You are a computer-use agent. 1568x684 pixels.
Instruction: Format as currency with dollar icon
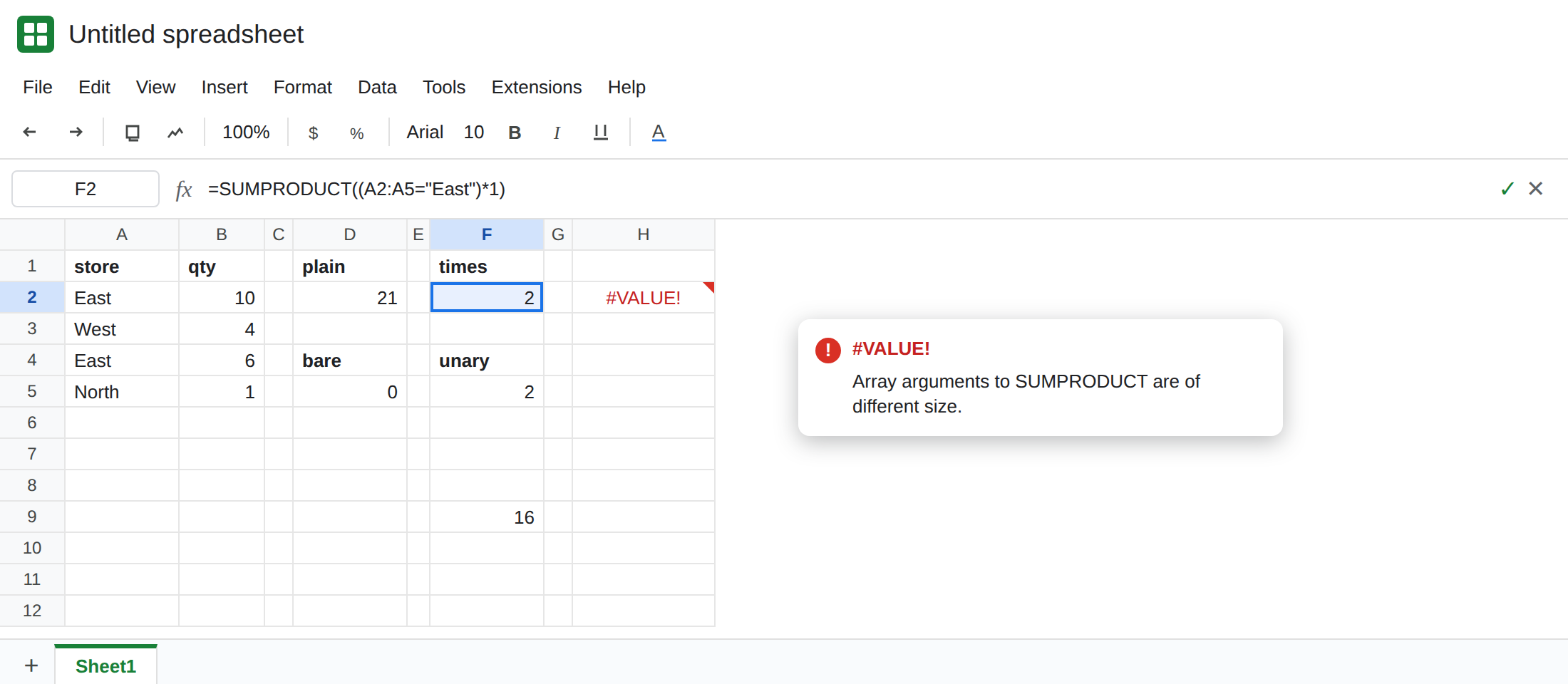tap(313, 133)
